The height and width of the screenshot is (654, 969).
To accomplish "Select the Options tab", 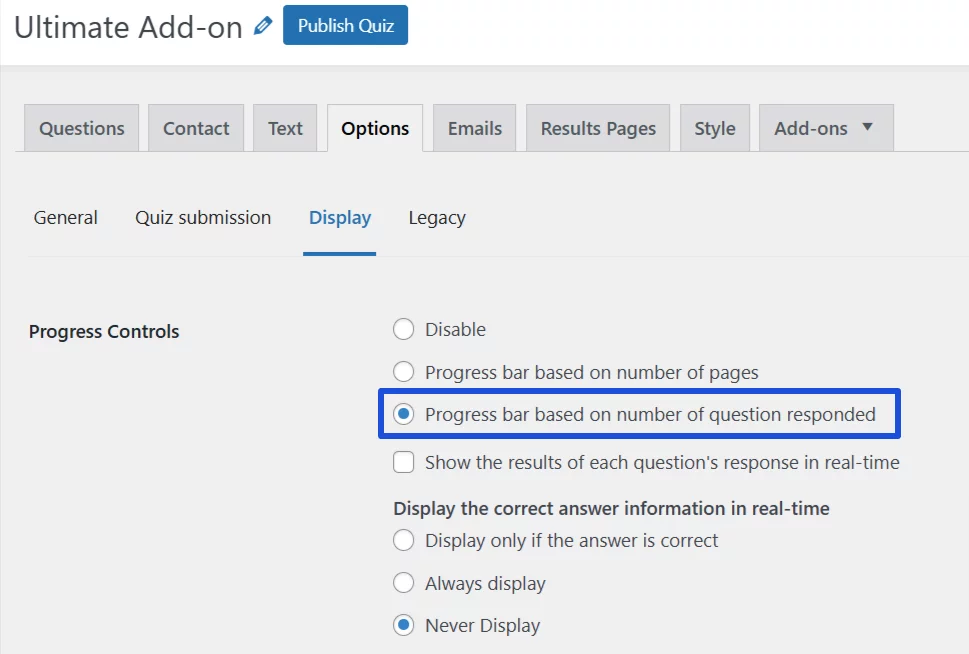I will coord(375,128).
